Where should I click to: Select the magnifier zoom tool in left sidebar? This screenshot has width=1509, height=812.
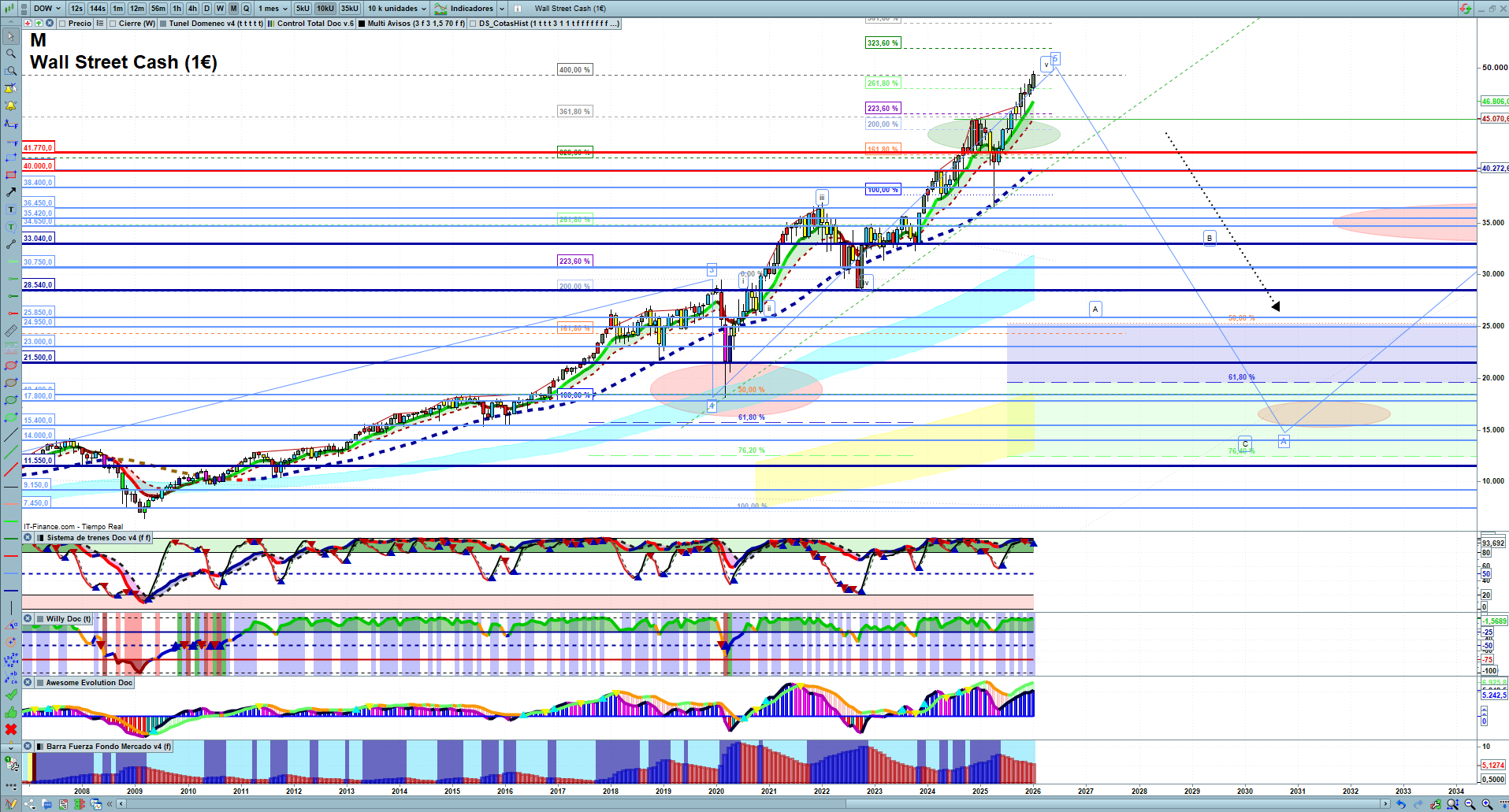click(11, 54)
